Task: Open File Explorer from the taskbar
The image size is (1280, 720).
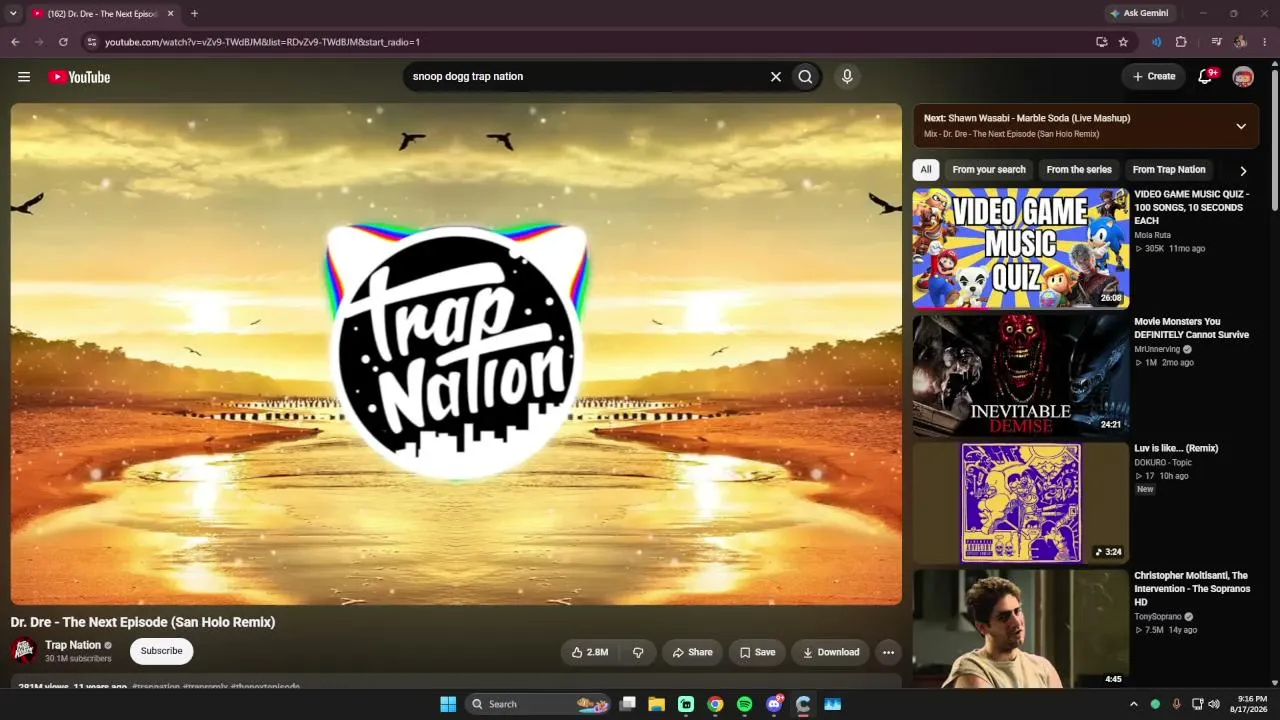Action: coord(657,704)
